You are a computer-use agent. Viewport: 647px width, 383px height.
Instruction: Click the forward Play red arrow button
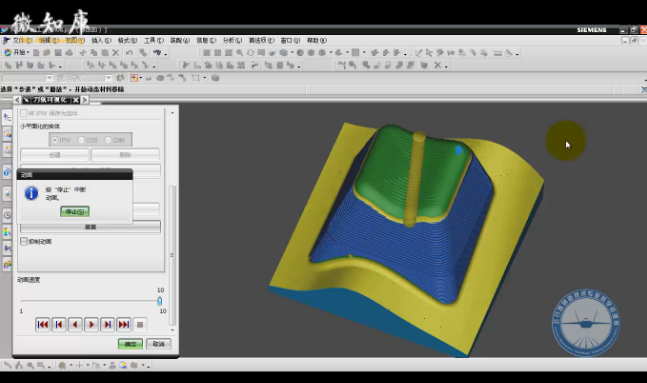pos(91,325)
